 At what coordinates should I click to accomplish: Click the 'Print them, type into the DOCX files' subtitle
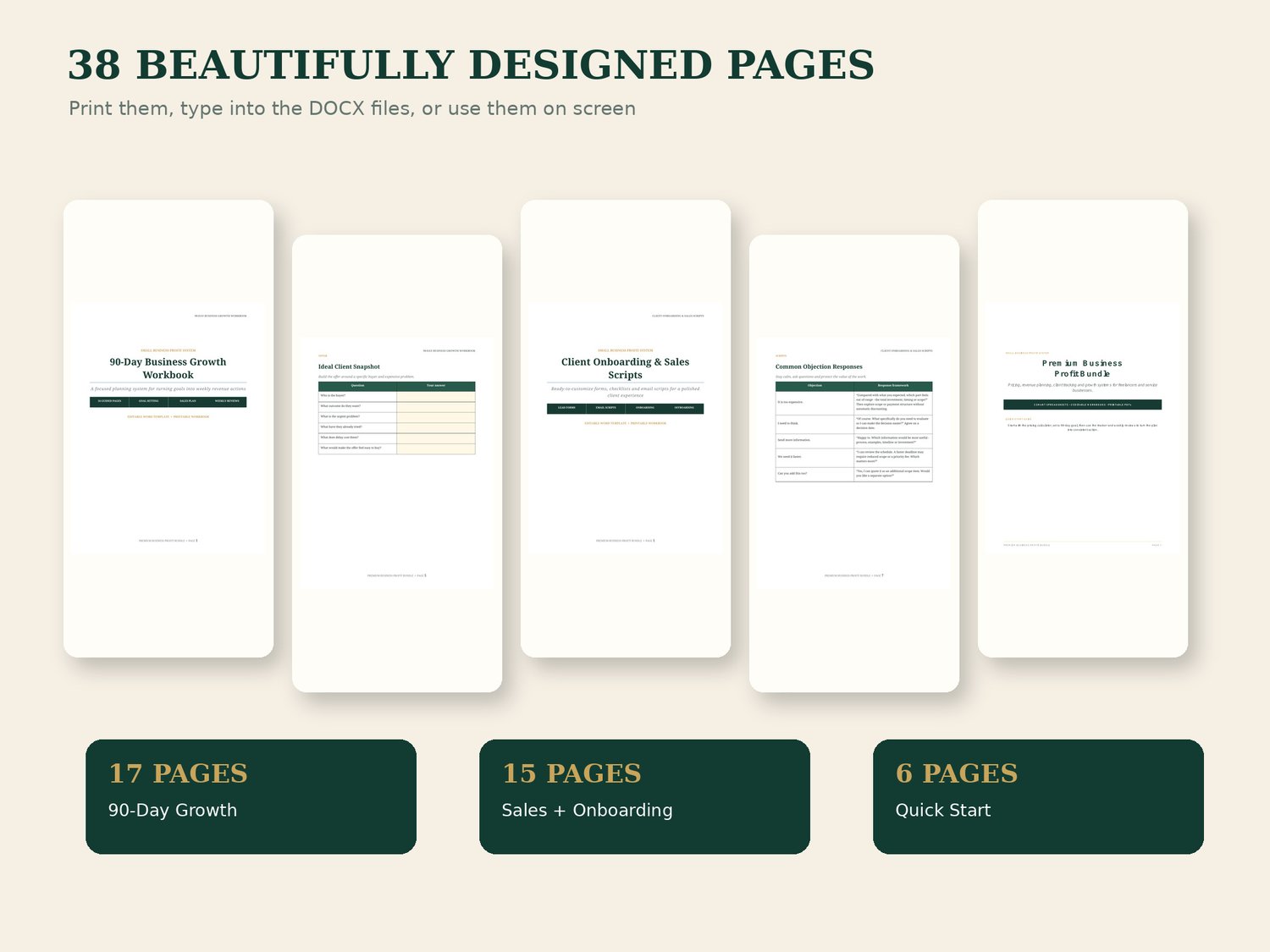(x=352, y=108)
